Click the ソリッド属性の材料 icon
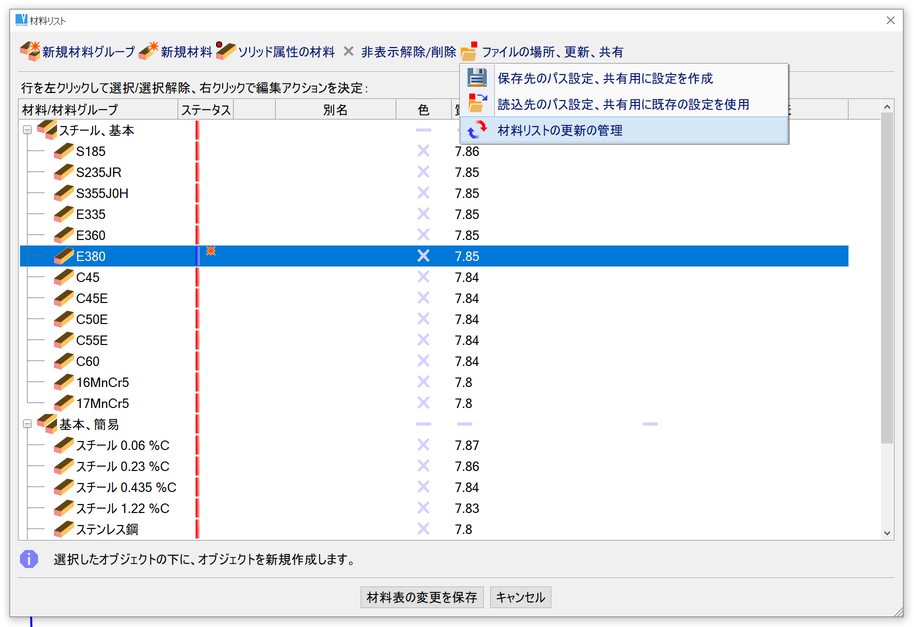Screen dimensions: 914x627 pyautogui.click(x=226, y=51)
